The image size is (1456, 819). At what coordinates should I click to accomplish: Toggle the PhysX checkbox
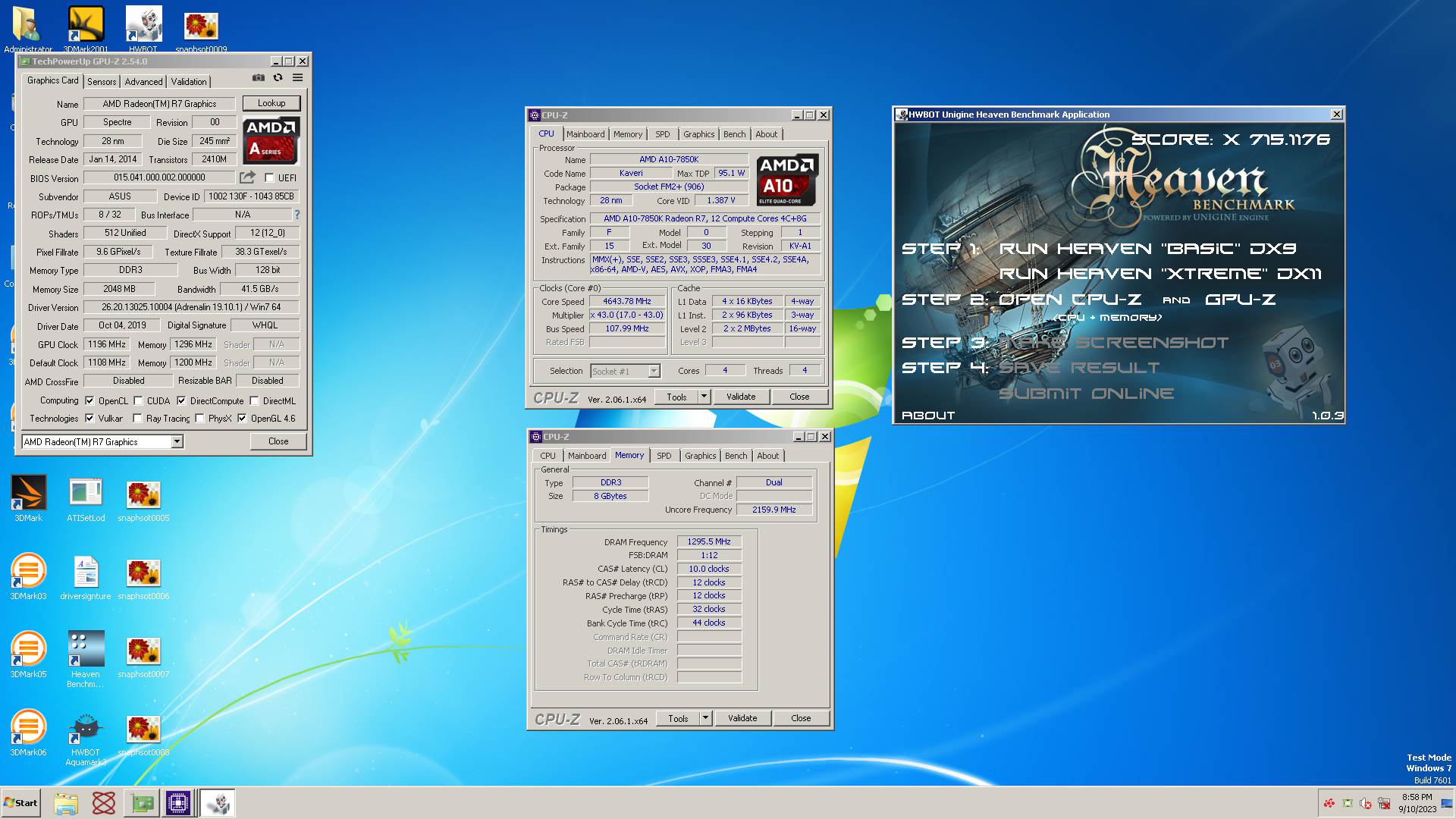199,419
